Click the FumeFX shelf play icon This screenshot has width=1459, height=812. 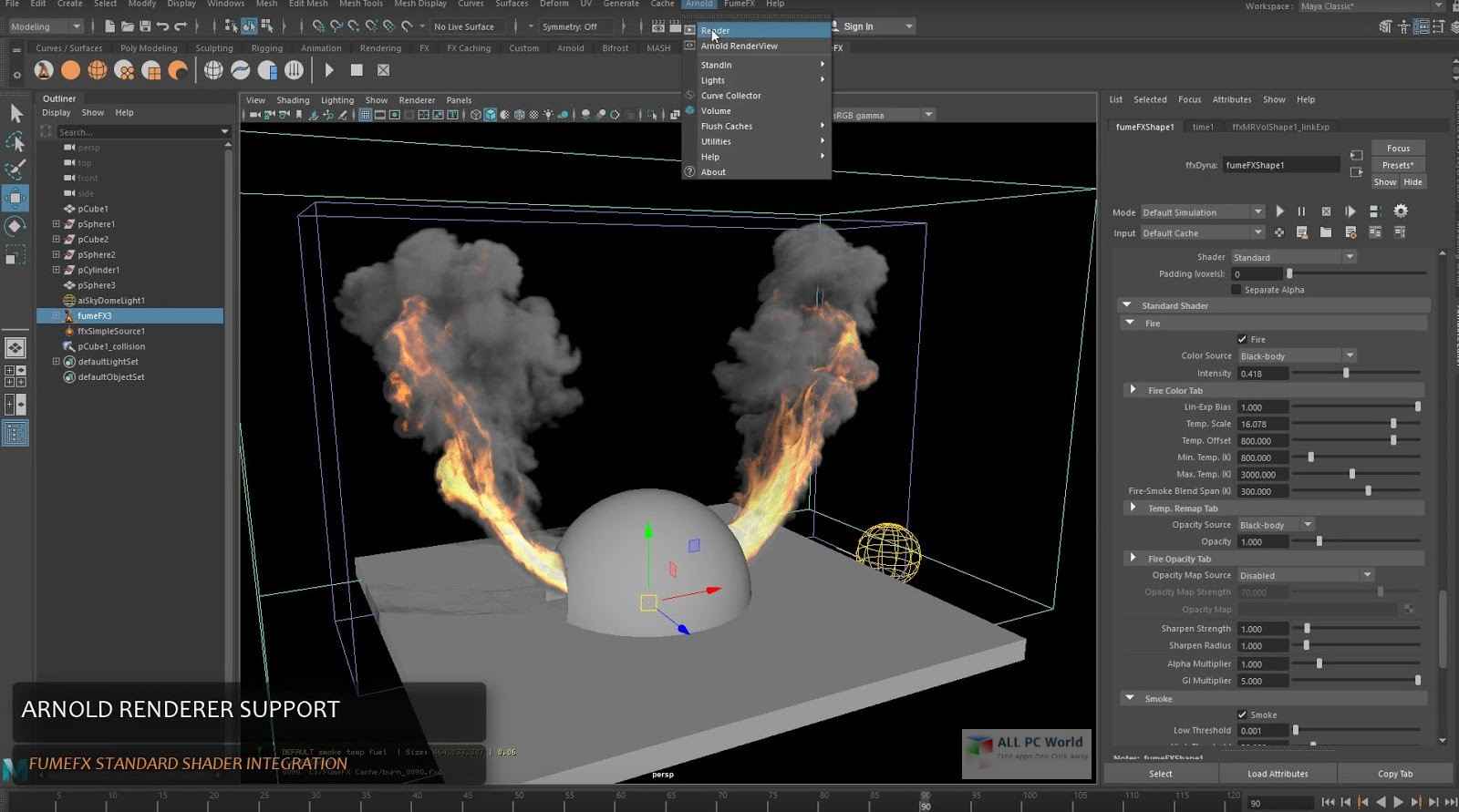[x=329, y=70]
